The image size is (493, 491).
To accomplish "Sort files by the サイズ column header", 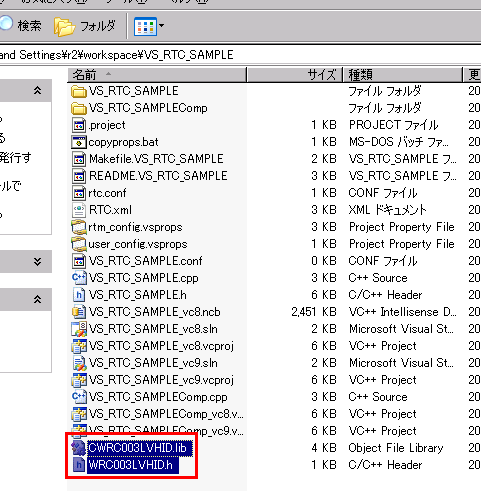I will click(x=295, y=75).
